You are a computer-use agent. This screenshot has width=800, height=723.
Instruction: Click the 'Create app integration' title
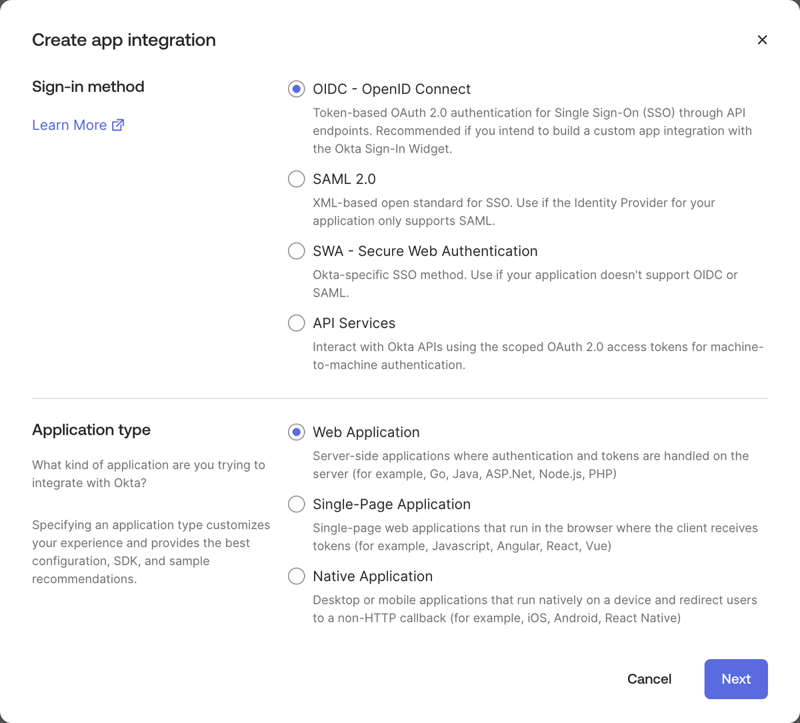pos(123,40)
